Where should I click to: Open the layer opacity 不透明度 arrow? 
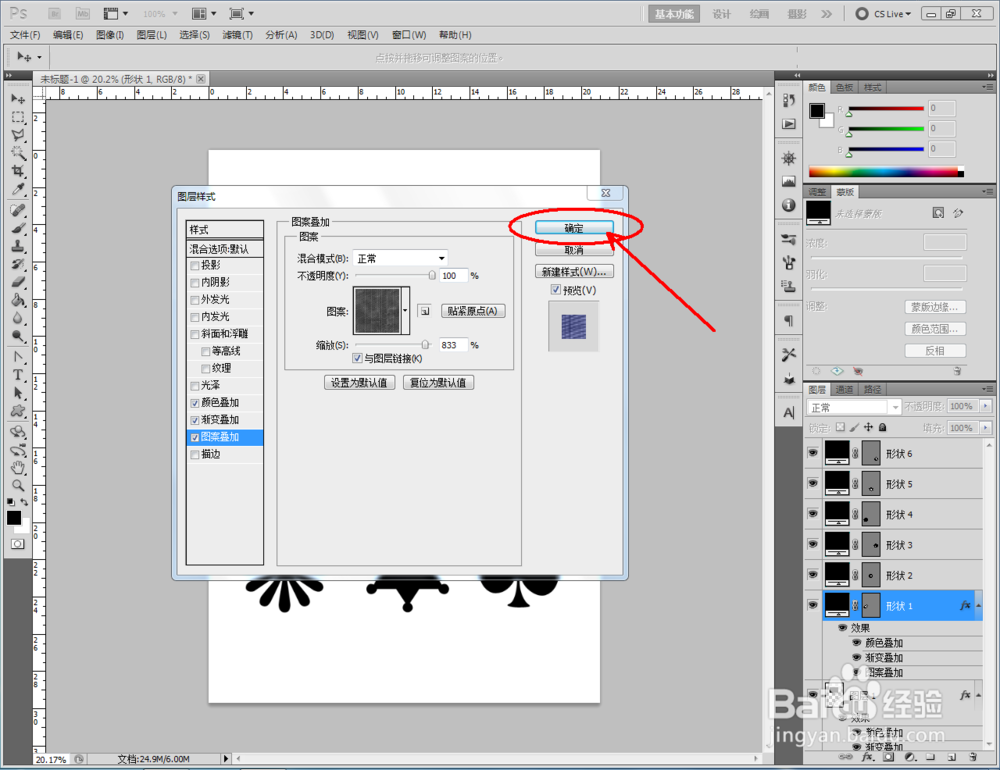coord(986,406)
